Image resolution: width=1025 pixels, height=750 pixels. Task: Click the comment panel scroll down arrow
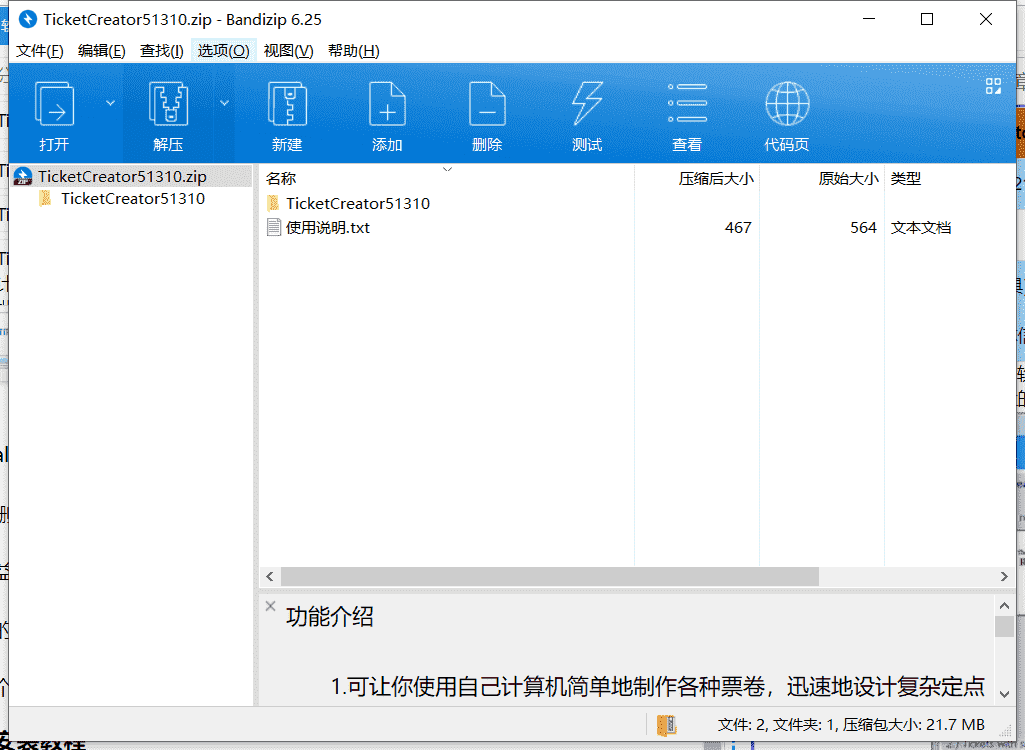pyautogui.click(x=1004, y=694)
